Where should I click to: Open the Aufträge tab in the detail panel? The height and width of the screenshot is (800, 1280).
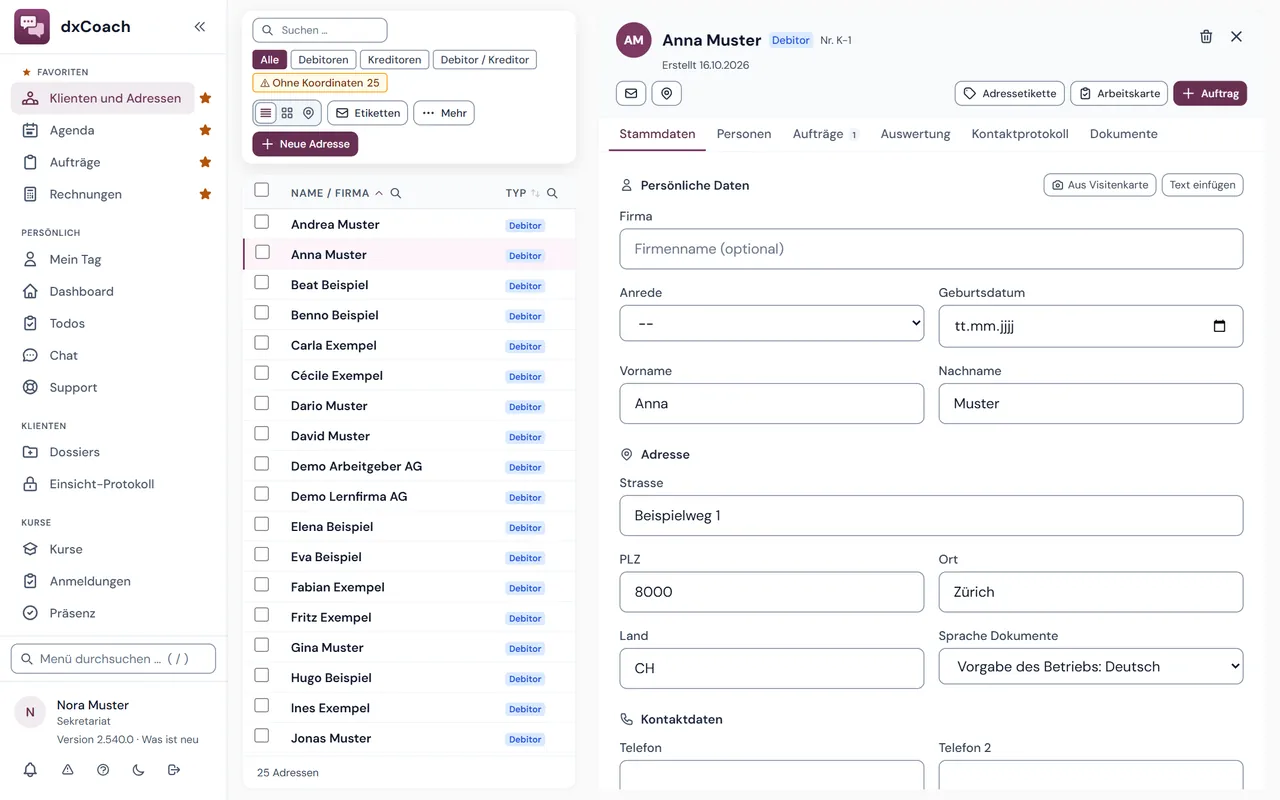825,134
